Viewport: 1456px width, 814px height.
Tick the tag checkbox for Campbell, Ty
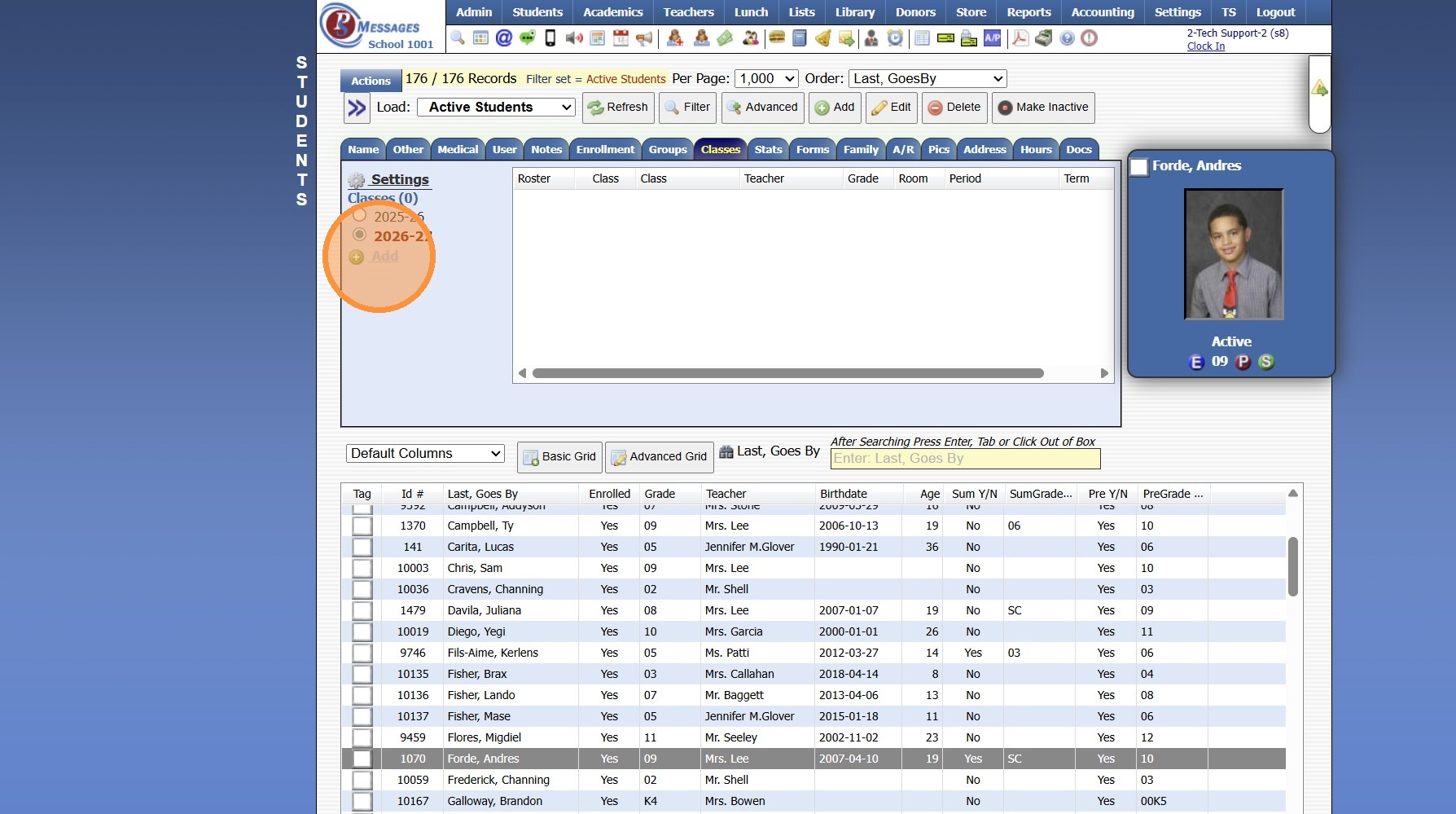coord(362,526)
